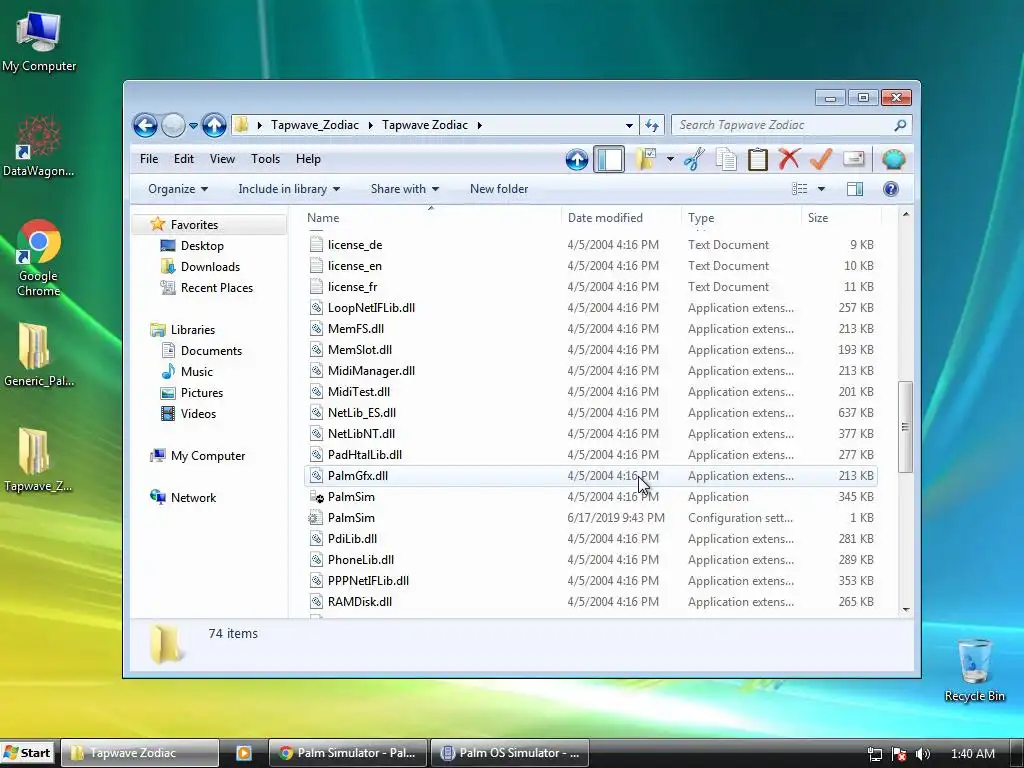
Task: Toggle the preview pane button
Action: point(855,189)
